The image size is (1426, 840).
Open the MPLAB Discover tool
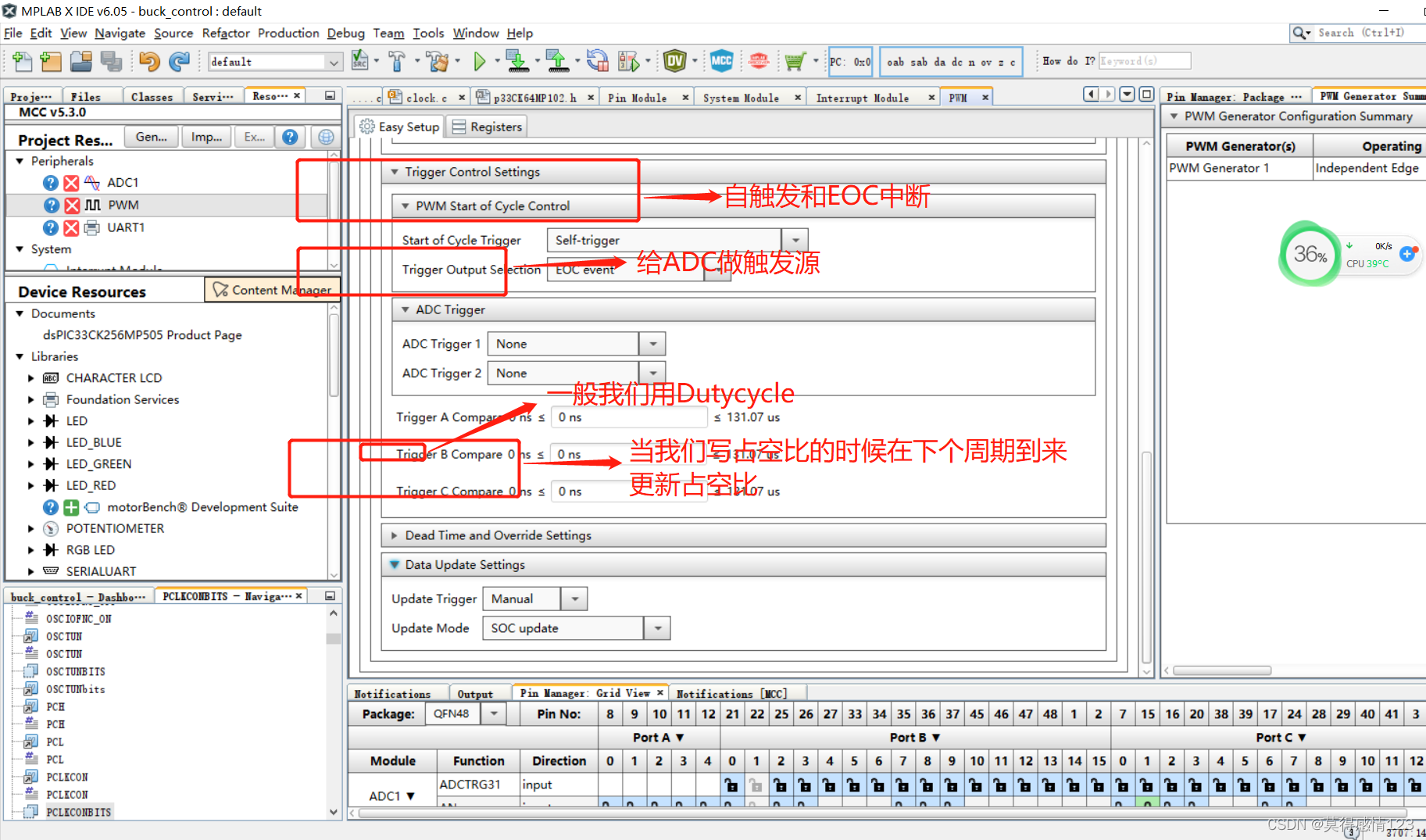(758, 61)
